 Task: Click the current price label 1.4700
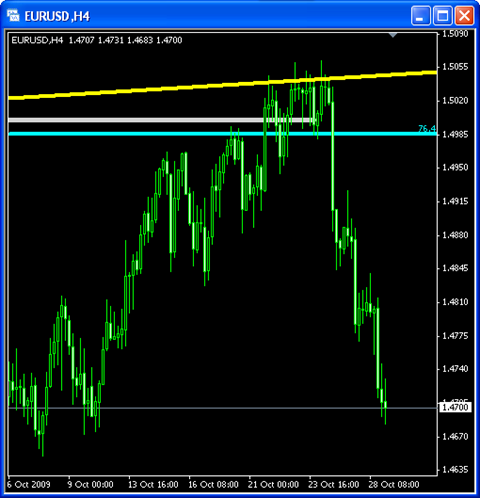click(455, 407)
